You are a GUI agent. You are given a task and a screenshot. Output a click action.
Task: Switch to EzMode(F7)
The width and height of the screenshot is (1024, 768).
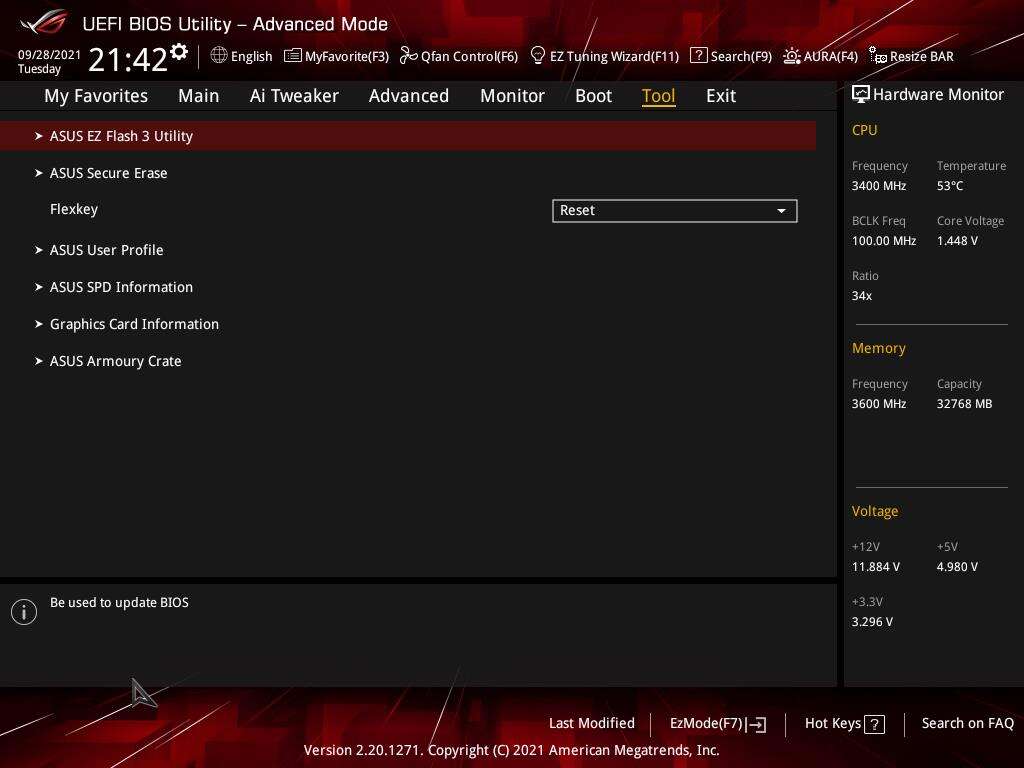coord(717,723)
